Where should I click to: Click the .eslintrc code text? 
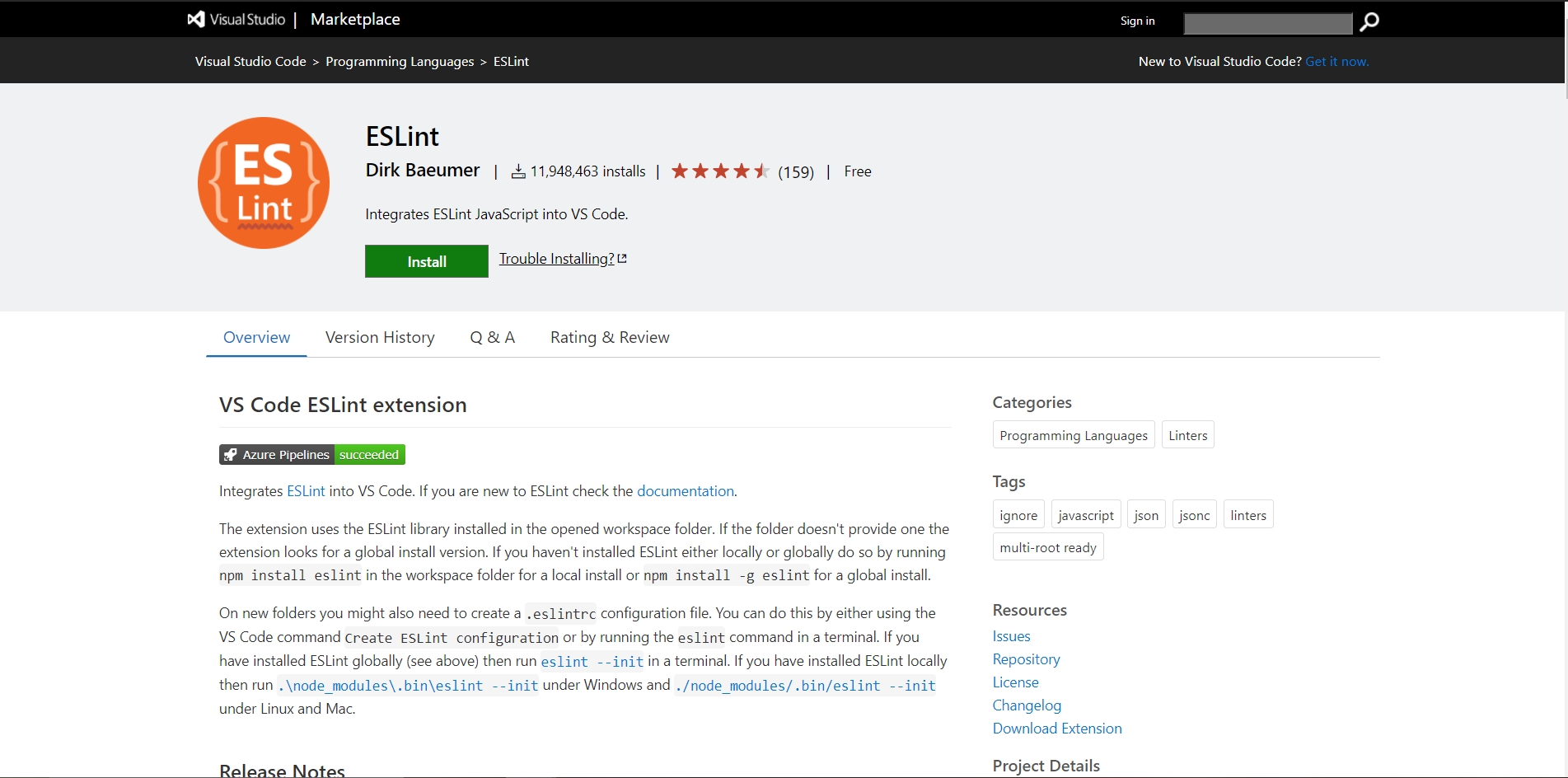coord(560,614)
